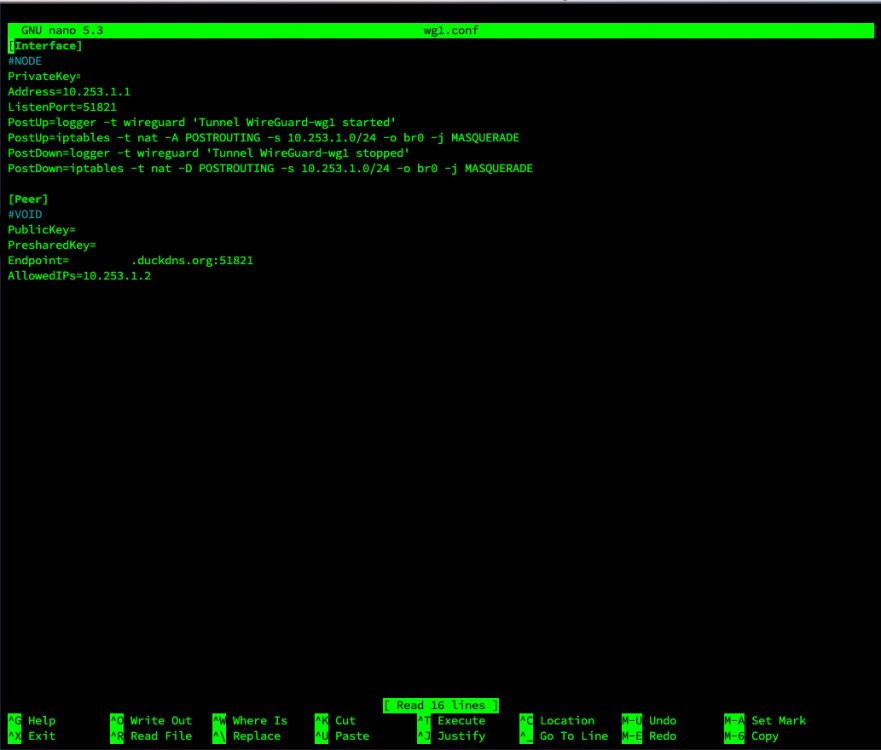
Task: Place cursor on the #VOID comment line
Action: pos(25,214)
